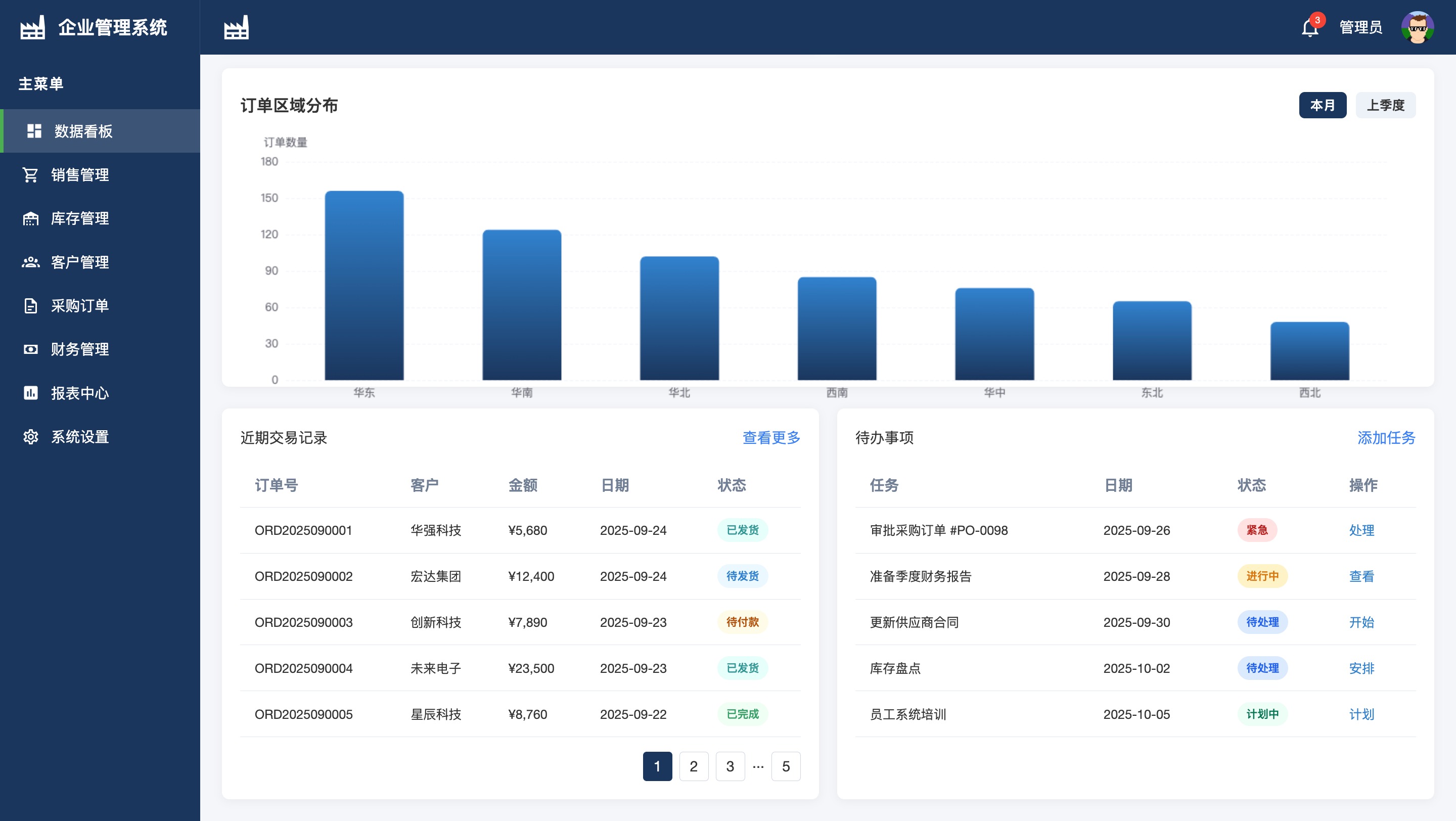Image resolution: width=1456 pixels, height=821 pixels.
Task: Click 处理 for purchase order PO-0098
Action: pyautogui.click(x=1361, y=530)
